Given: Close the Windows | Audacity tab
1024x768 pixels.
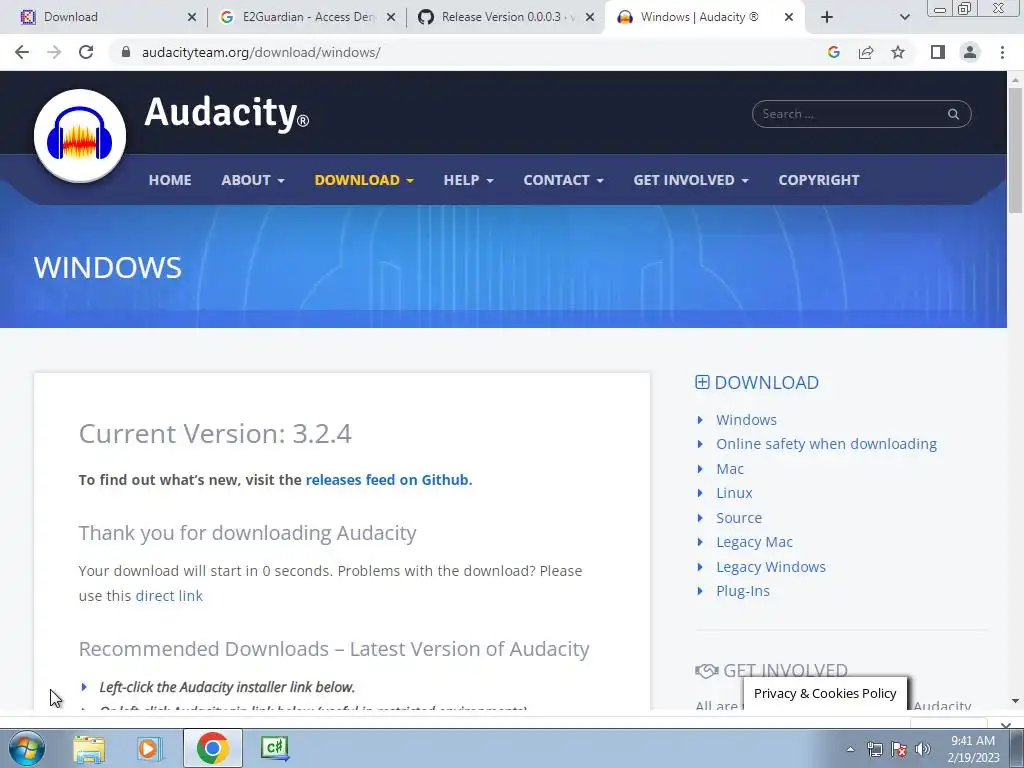Looking at the screenshot, I should tap(789, 17).
